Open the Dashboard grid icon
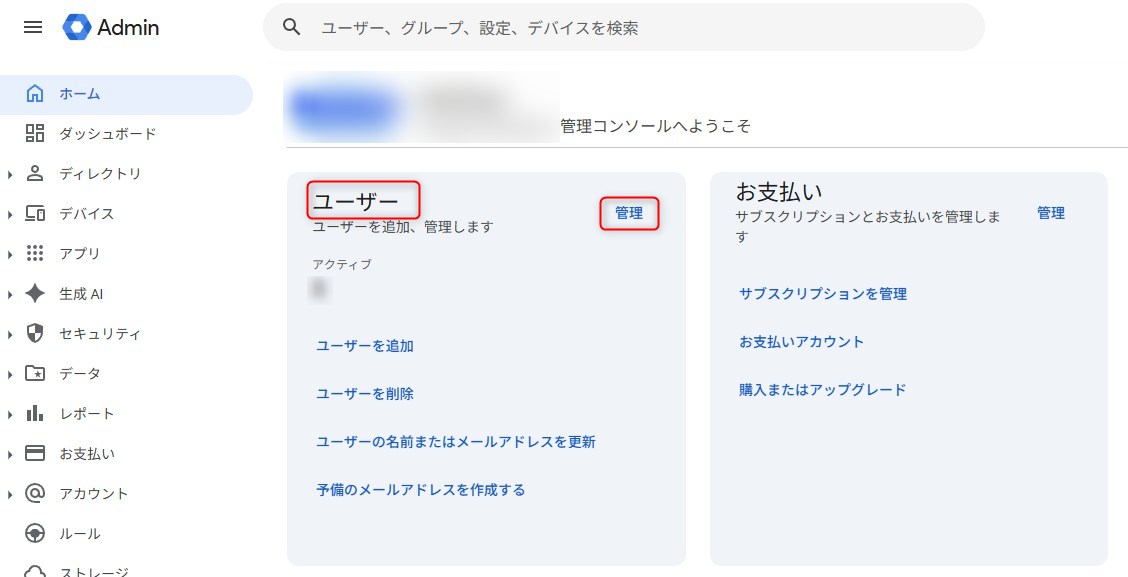 click(x=35, y=134)
